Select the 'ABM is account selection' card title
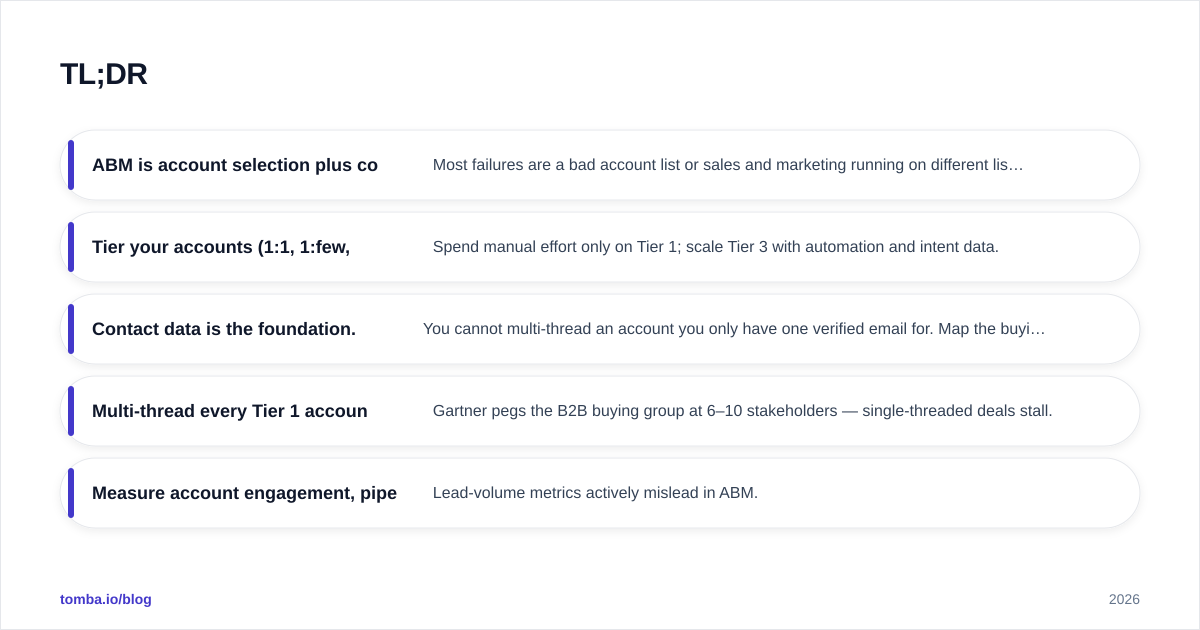 click(x=235, y=165)
